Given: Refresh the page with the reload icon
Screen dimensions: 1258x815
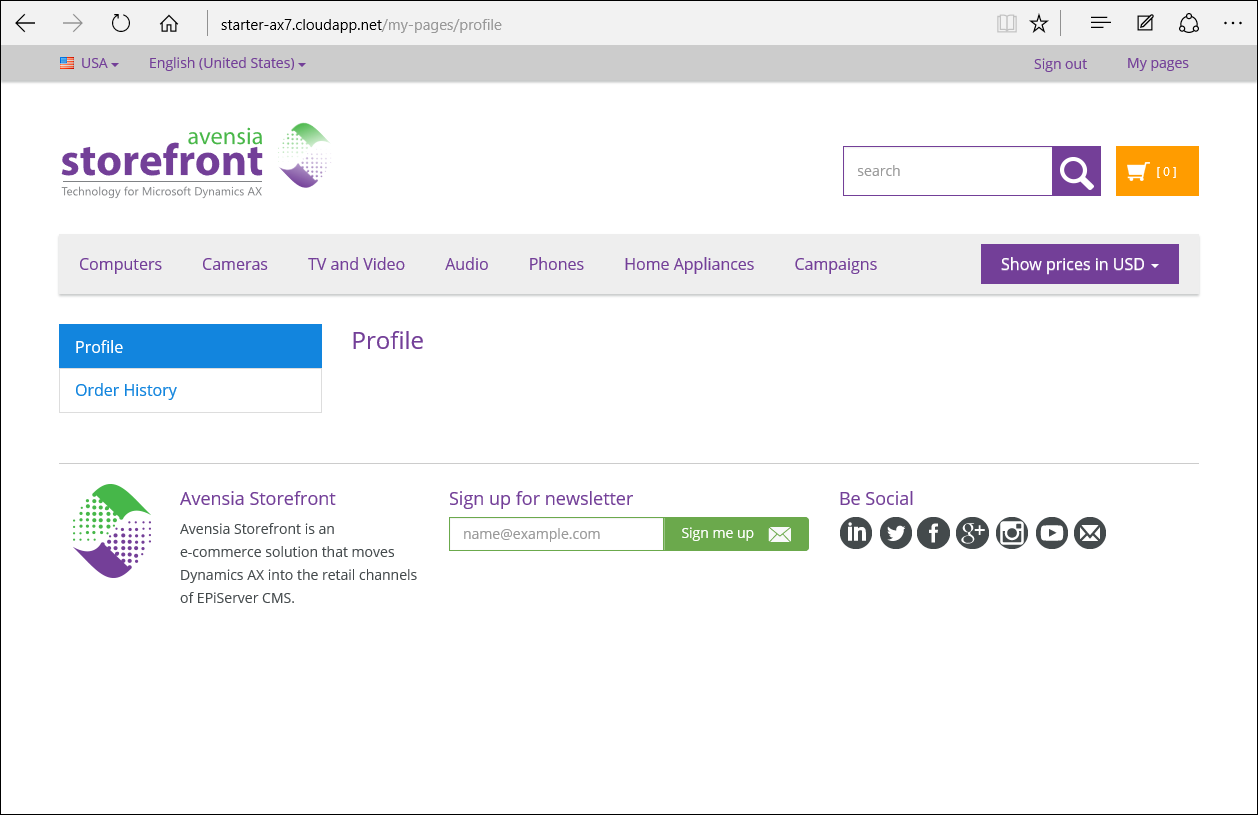Looking at the screenshot, I should click(121, 23).
